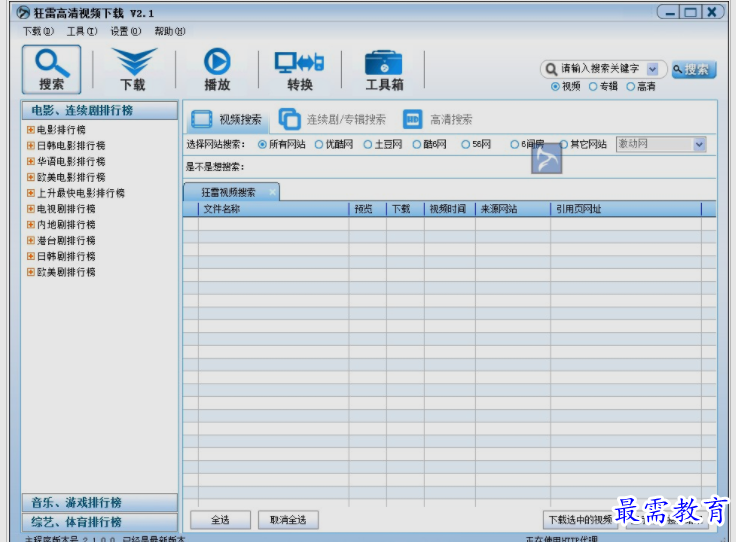Open the 下载 download toolbar tool
This screenshot has width=736, height=542.
pos(134,69)
